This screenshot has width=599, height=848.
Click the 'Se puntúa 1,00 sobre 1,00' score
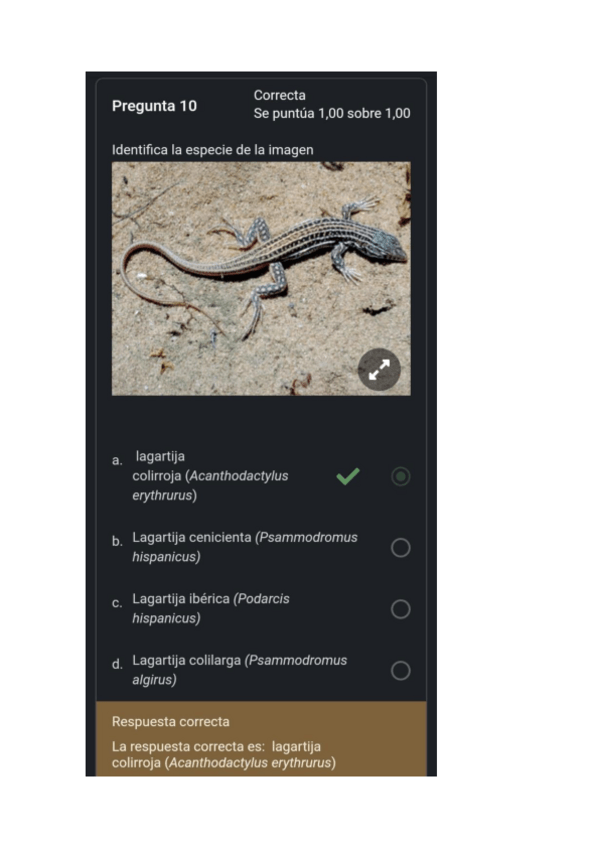click(332, 114)
